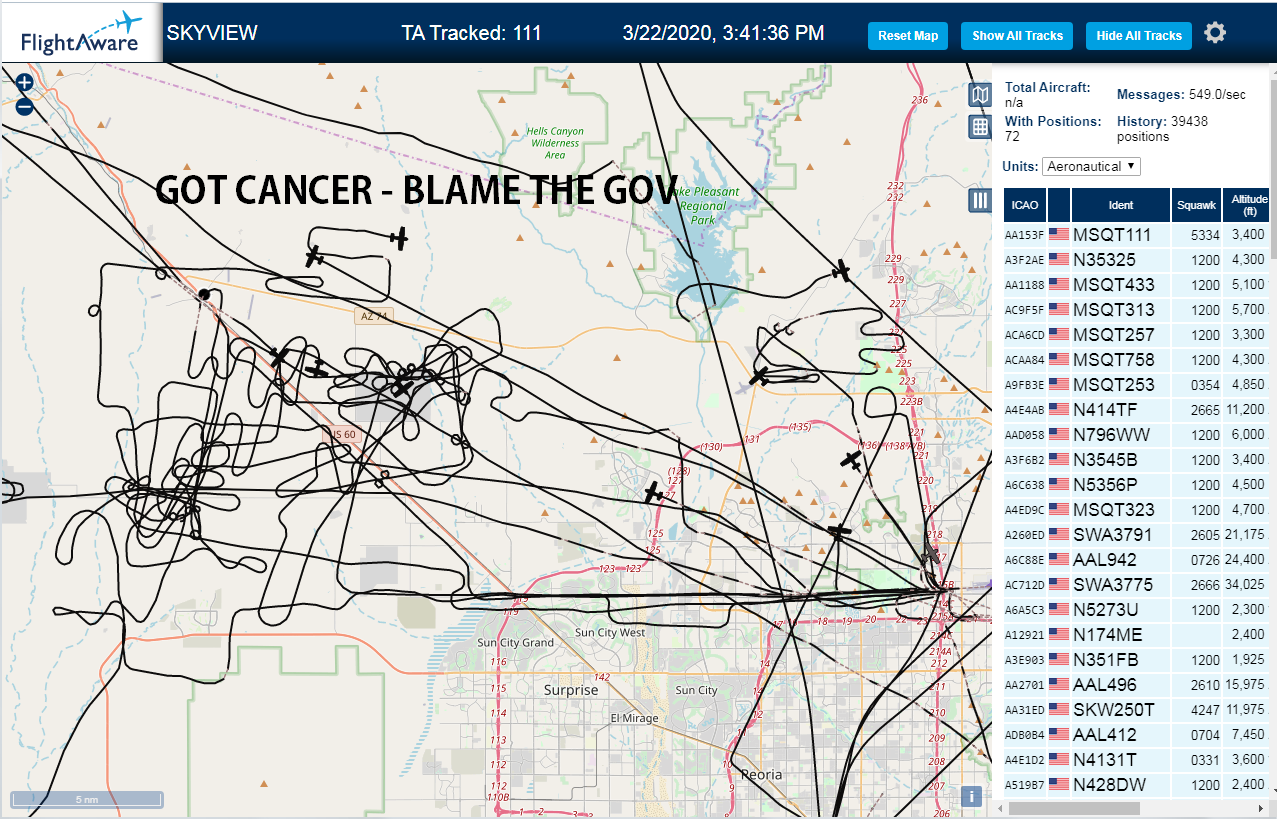The height and width of the screenshot is (819, 1277).
Task: Click ICAO code A260ED
Action: 1024,536
